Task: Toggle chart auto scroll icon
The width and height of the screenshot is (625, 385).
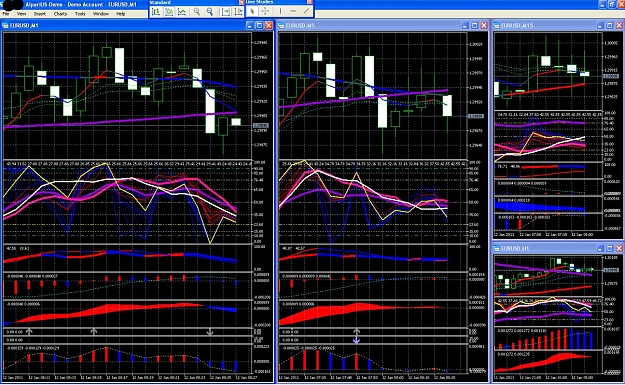Action: coord(226,12)
